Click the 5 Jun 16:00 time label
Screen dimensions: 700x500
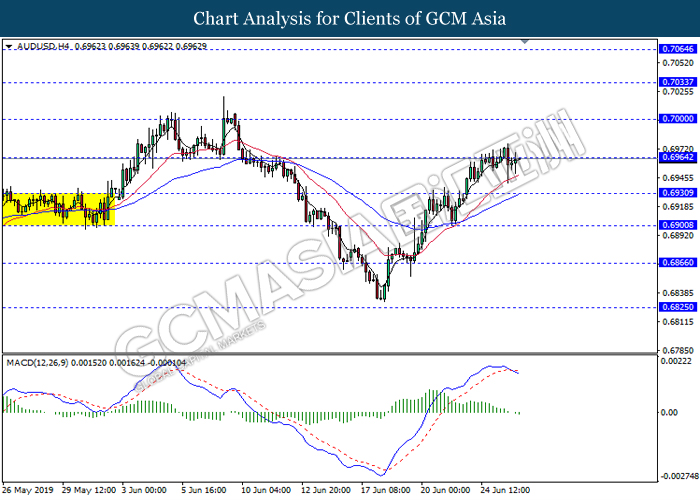[204, 490]
